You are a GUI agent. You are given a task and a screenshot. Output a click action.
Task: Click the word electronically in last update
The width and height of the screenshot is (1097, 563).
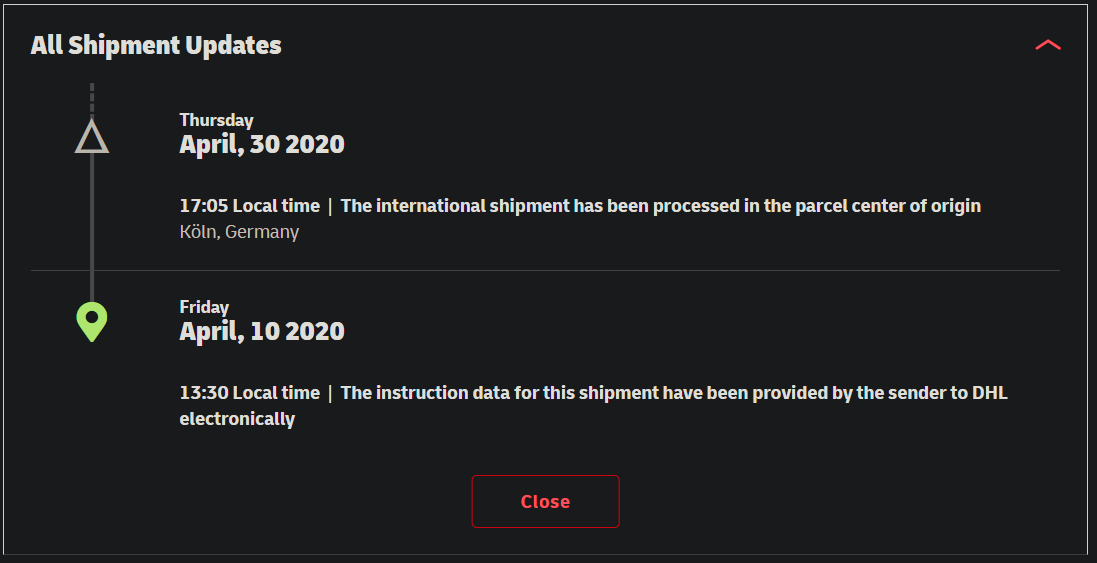click(x=237, y=419)
